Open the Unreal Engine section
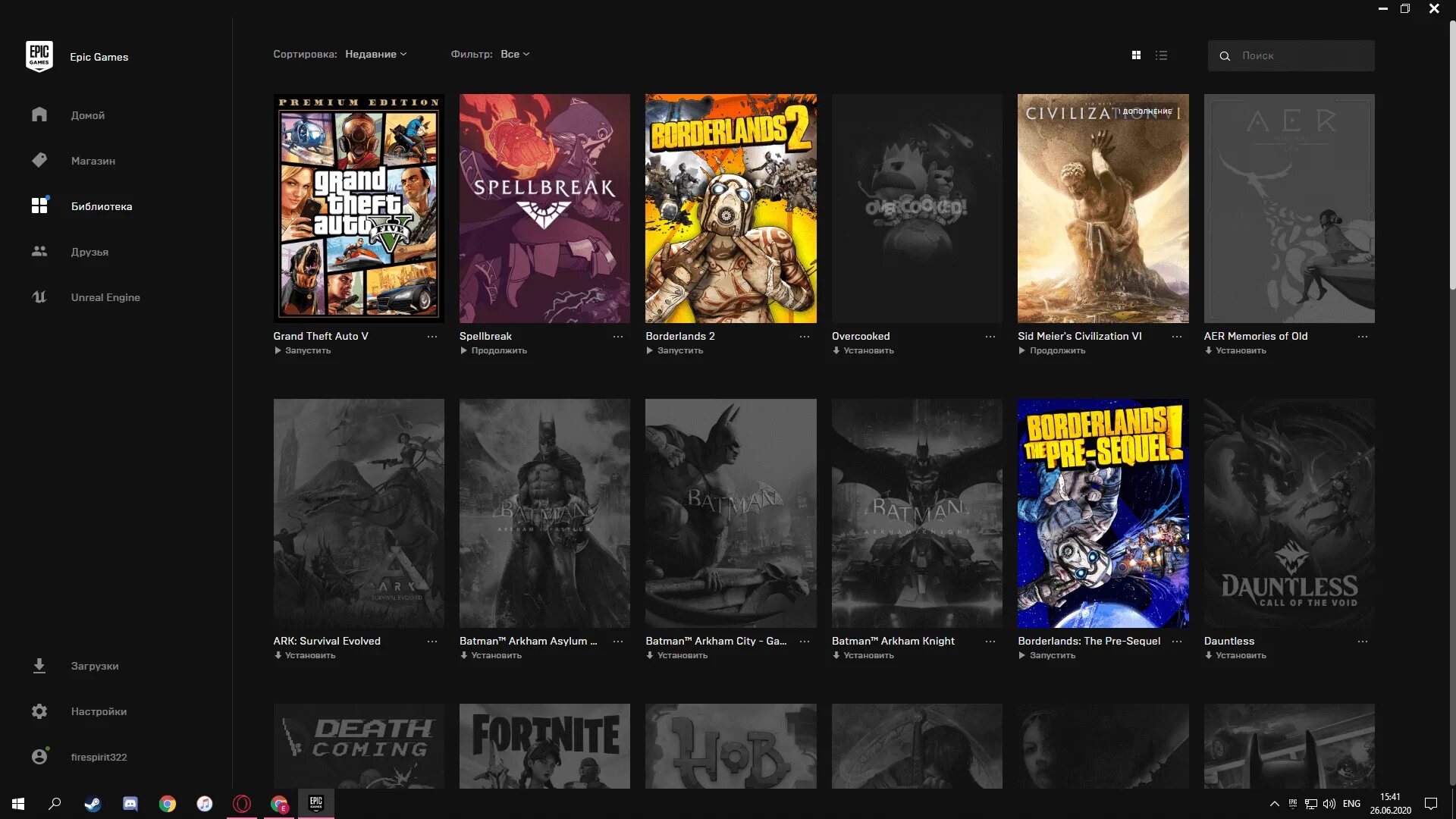 pos(86,297)
